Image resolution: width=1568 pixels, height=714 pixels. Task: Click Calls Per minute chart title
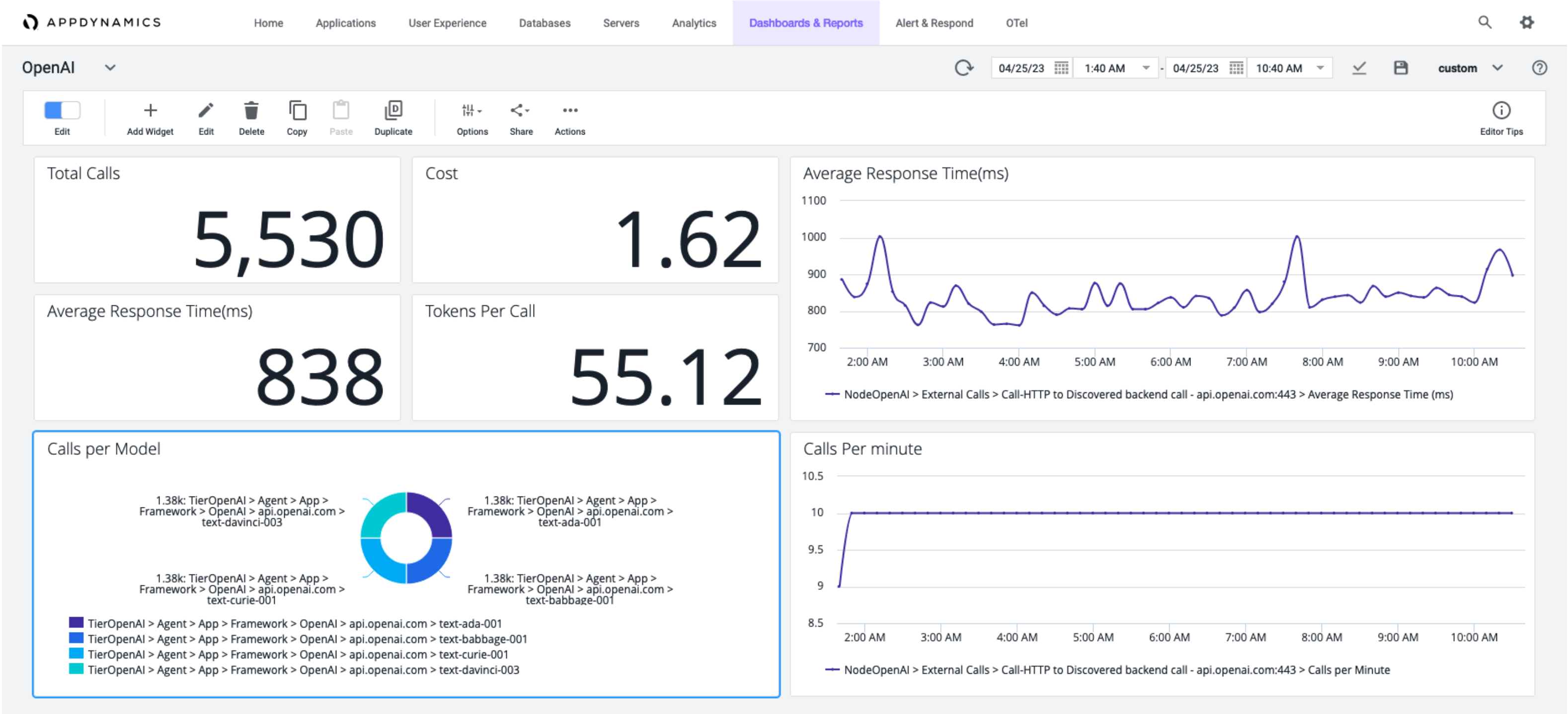[x=862, y=449]
